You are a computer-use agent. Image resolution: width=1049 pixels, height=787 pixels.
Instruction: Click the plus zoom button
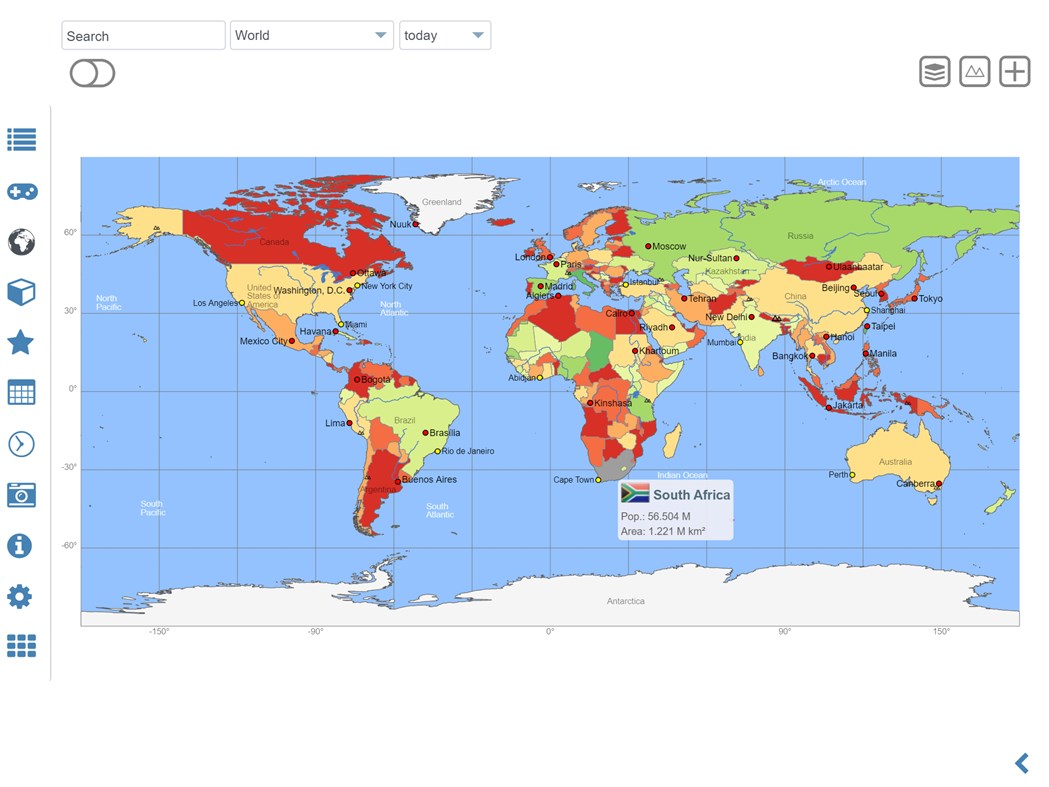tap(1014, 70)
